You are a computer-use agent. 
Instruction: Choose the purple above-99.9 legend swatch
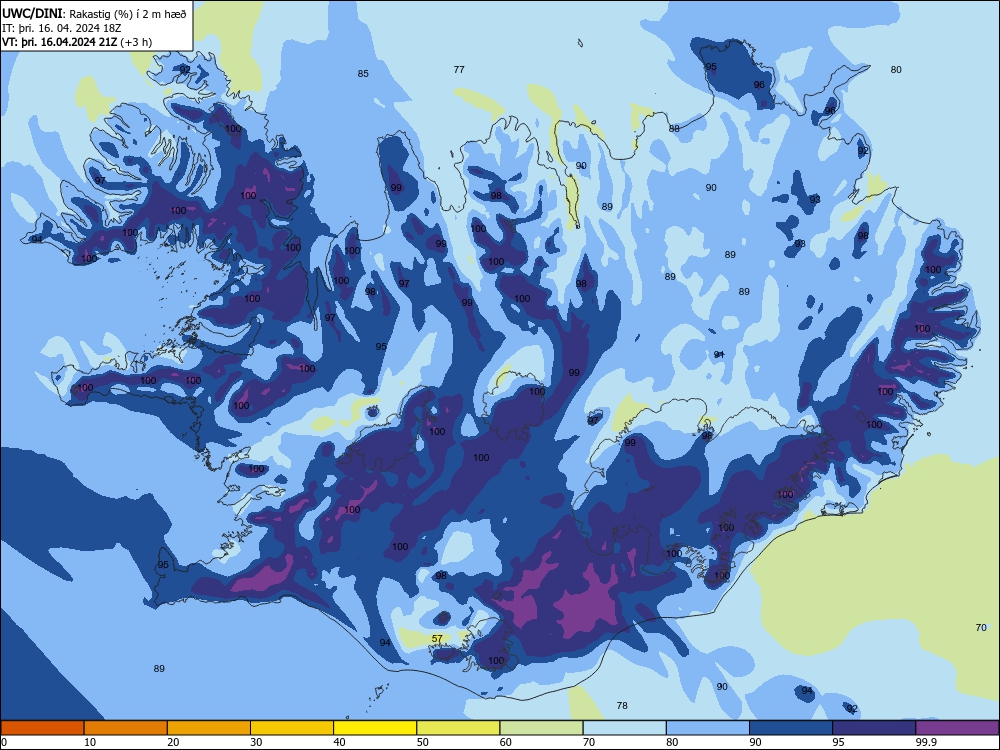(x=957, y=728)
